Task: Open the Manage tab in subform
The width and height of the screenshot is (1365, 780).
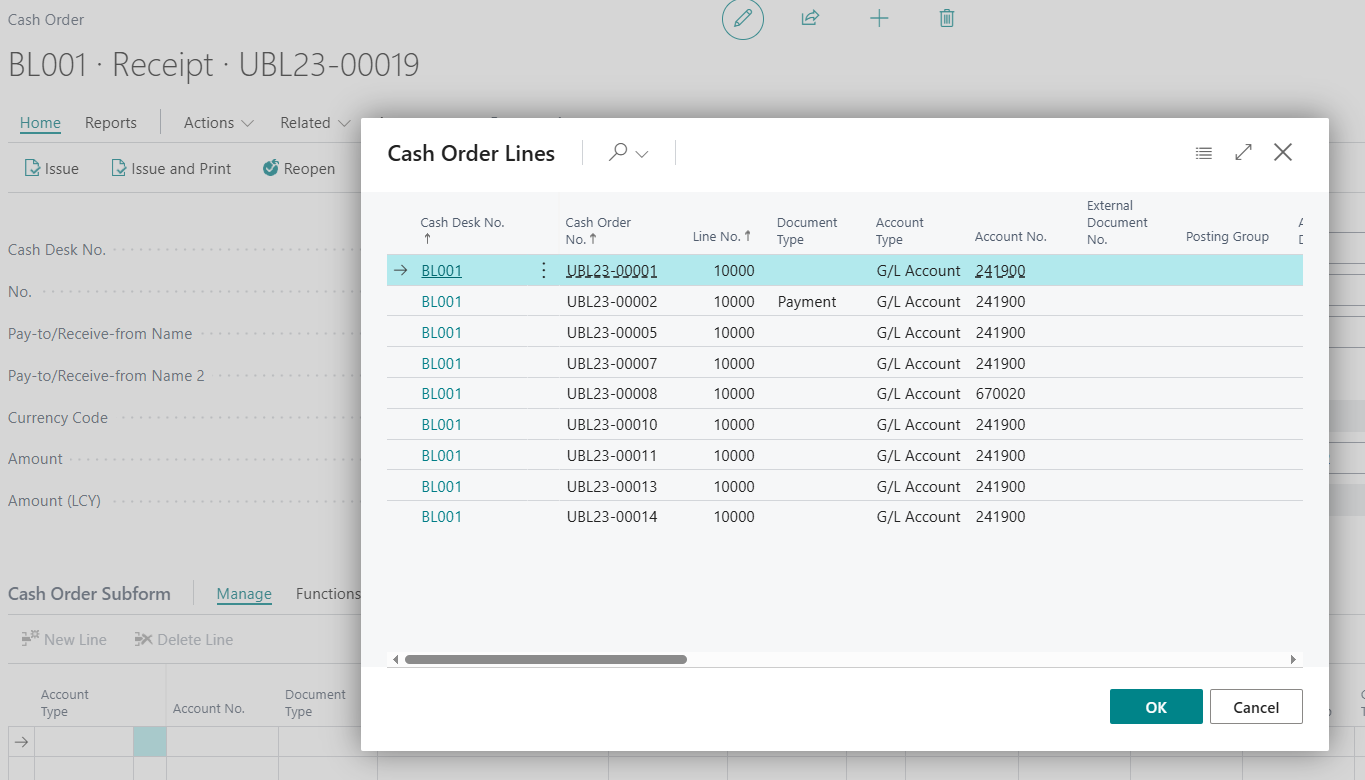Action: 244,593
